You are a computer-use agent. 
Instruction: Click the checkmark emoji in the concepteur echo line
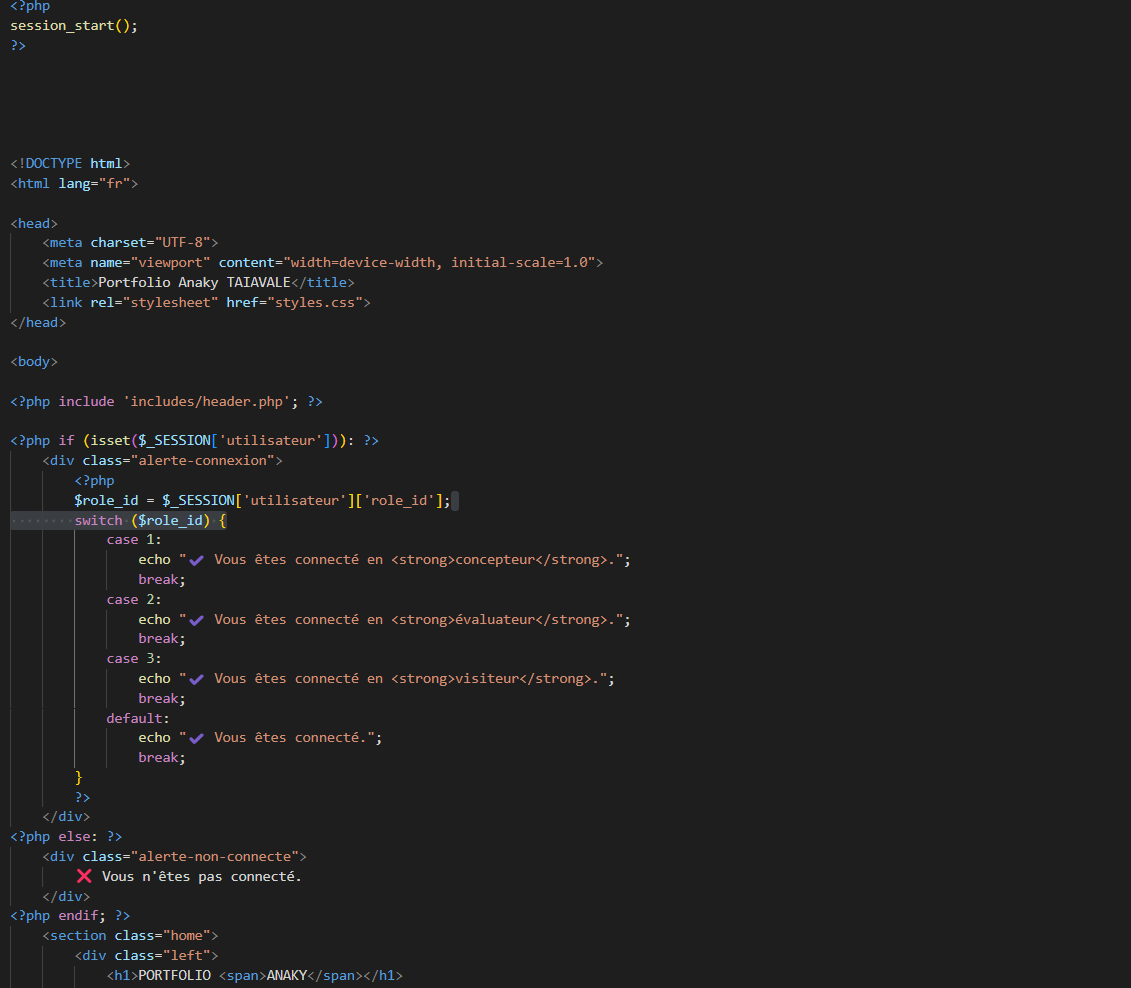point(196,560)
